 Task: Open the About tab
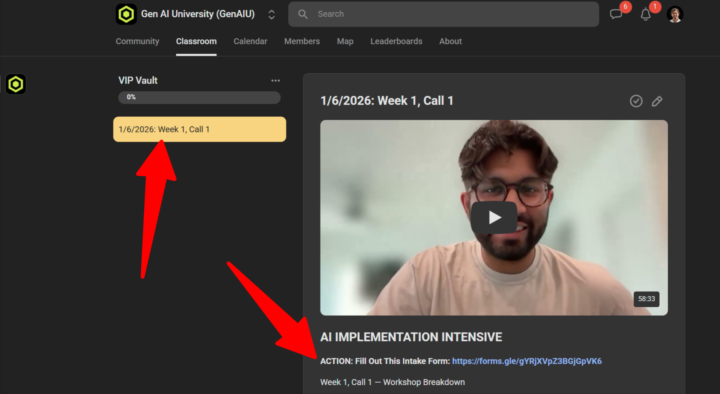[450, 41]
